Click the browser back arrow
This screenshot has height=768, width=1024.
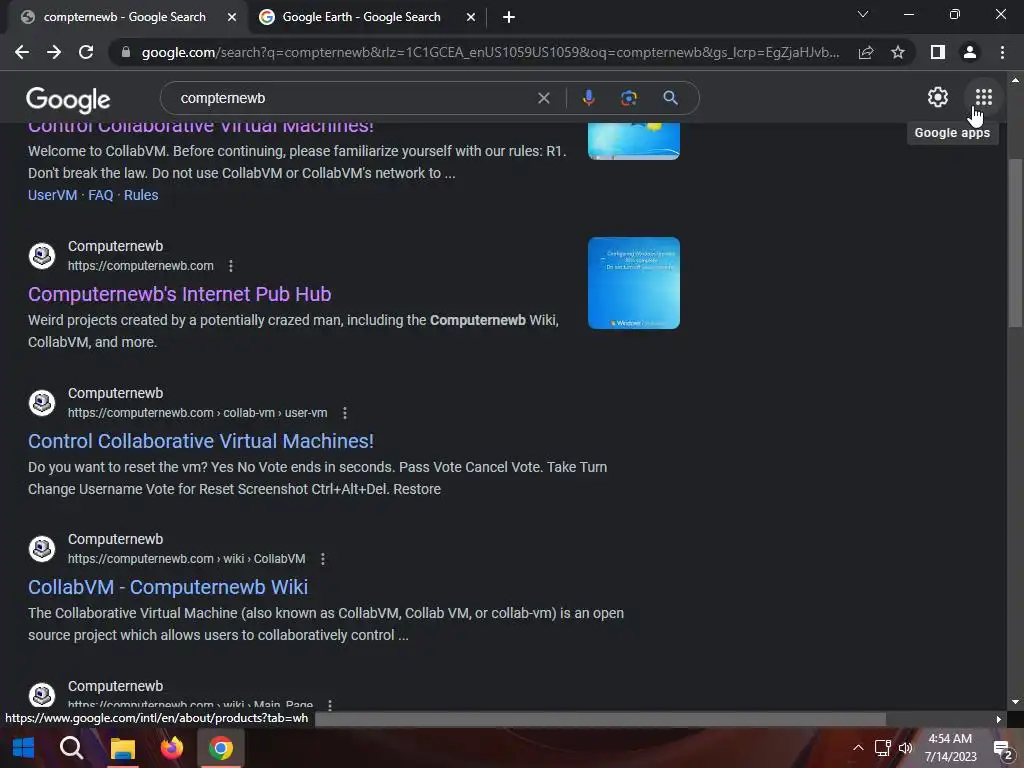pos(22,52)
